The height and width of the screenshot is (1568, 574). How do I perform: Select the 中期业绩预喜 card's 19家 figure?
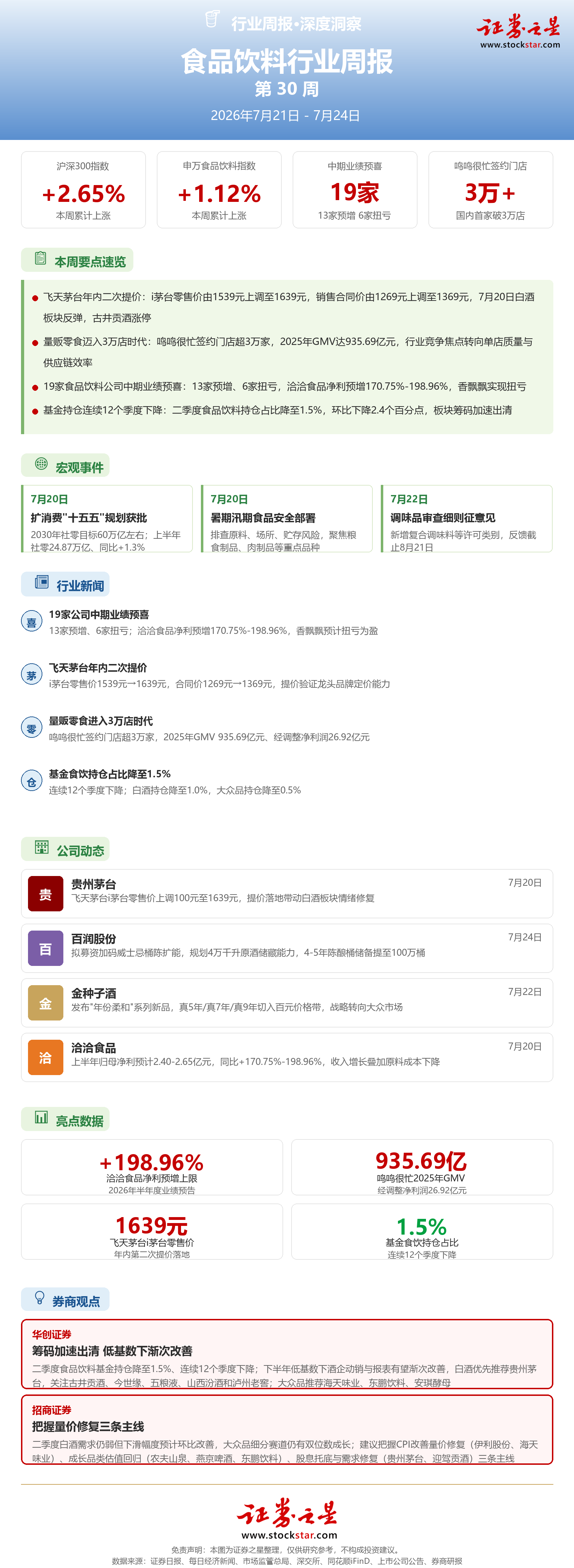[x=355, y=192]
